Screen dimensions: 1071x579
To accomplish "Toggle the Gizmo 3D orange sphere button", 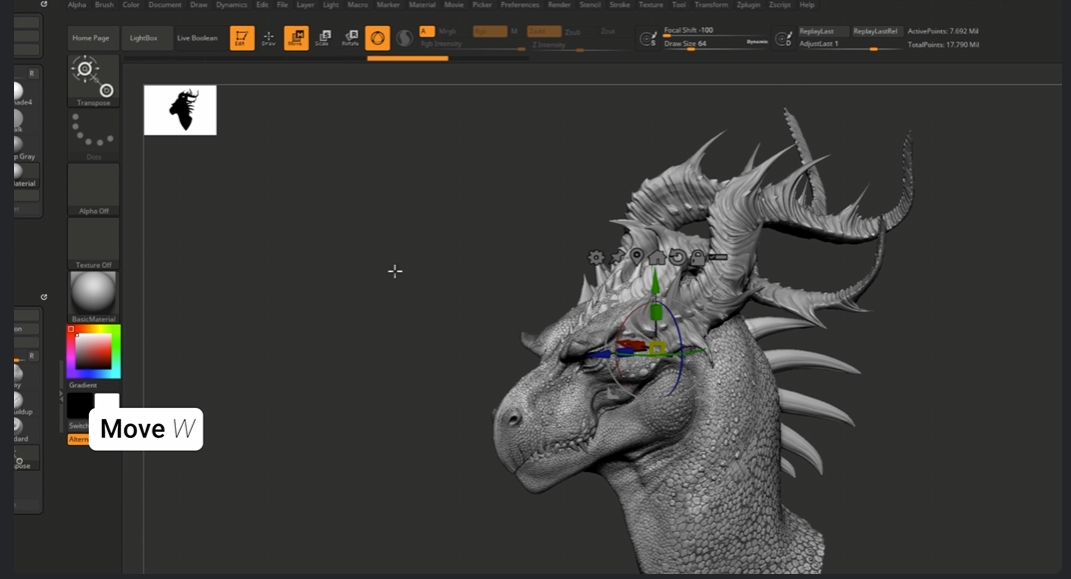I will tap(377, 38).
